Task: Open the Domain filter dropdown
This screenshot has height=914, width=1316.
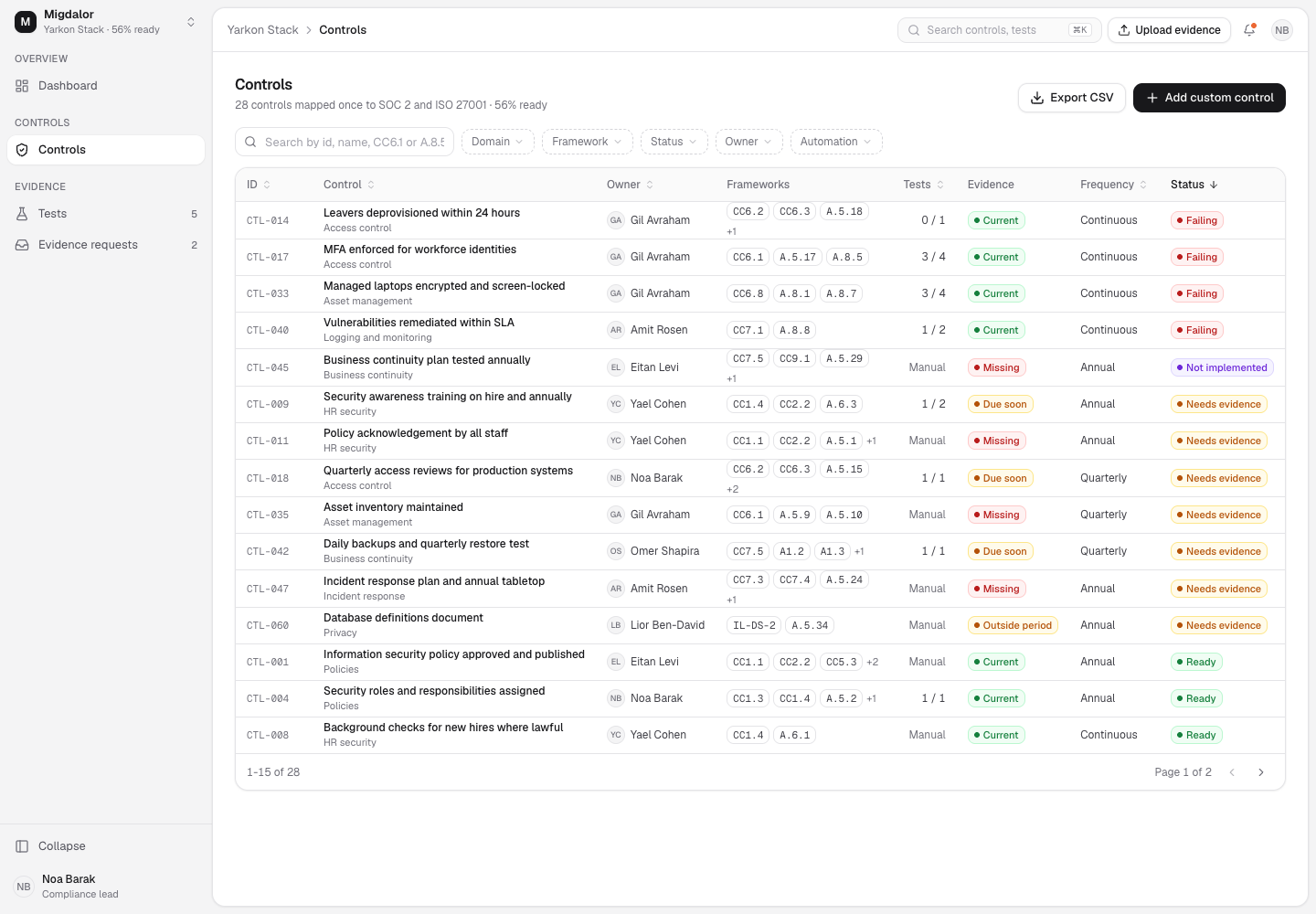Action: click(498, 142)
